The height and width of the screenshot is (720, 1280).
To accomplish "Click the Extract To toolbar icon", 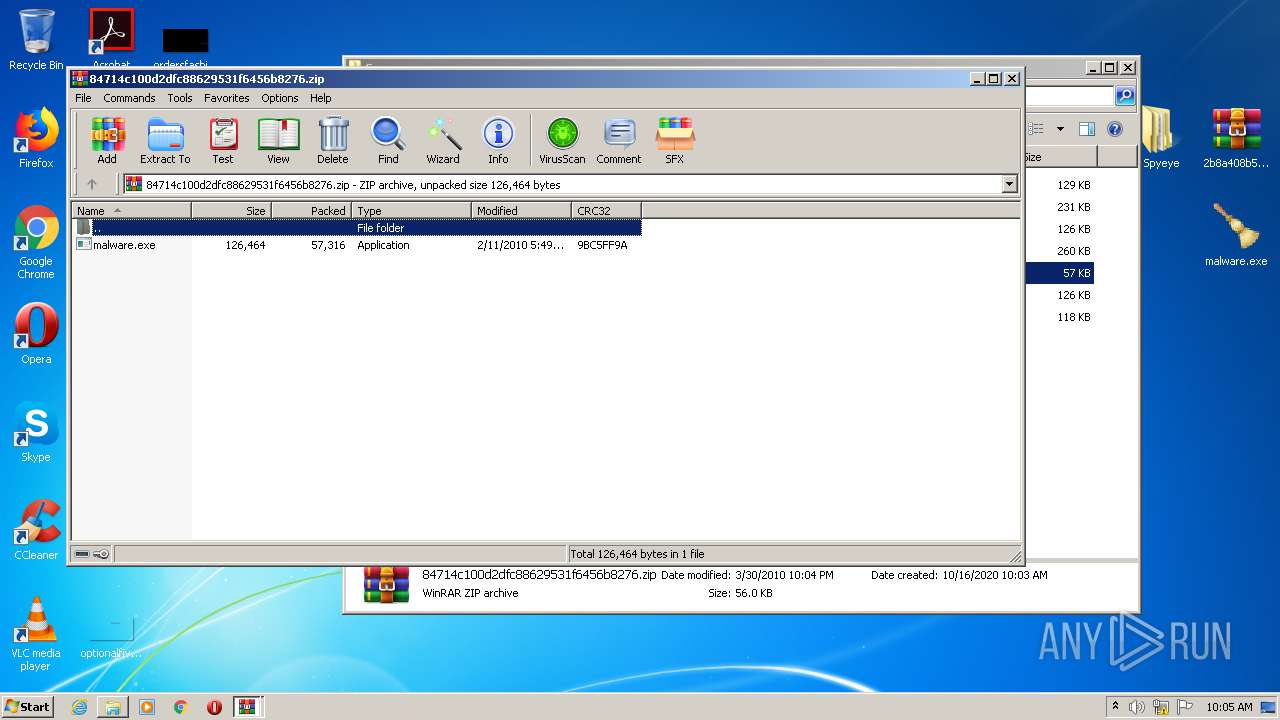I will click(165, 140).
